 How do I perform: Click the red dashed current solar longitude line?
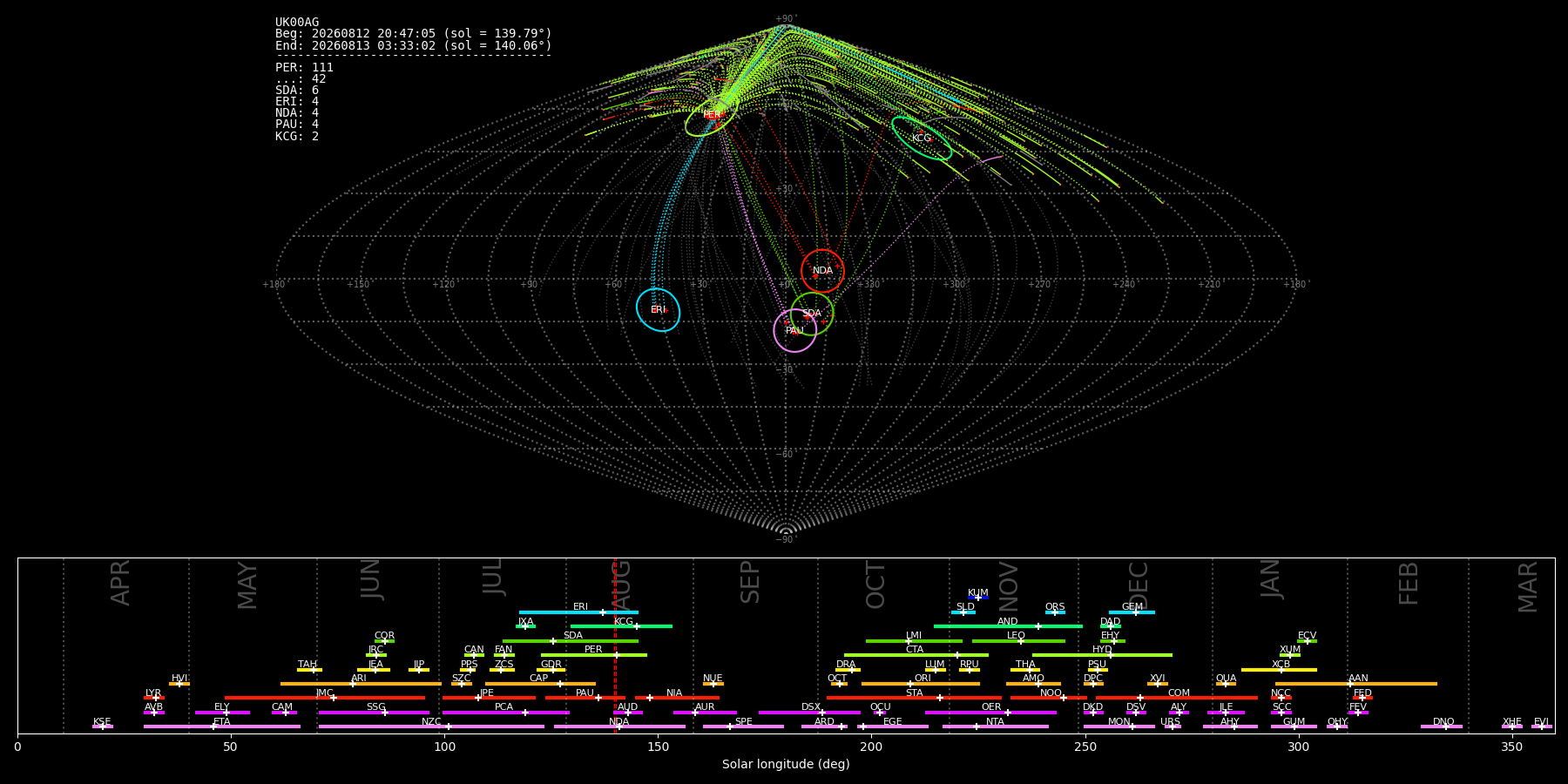click(x=615, y=645)
